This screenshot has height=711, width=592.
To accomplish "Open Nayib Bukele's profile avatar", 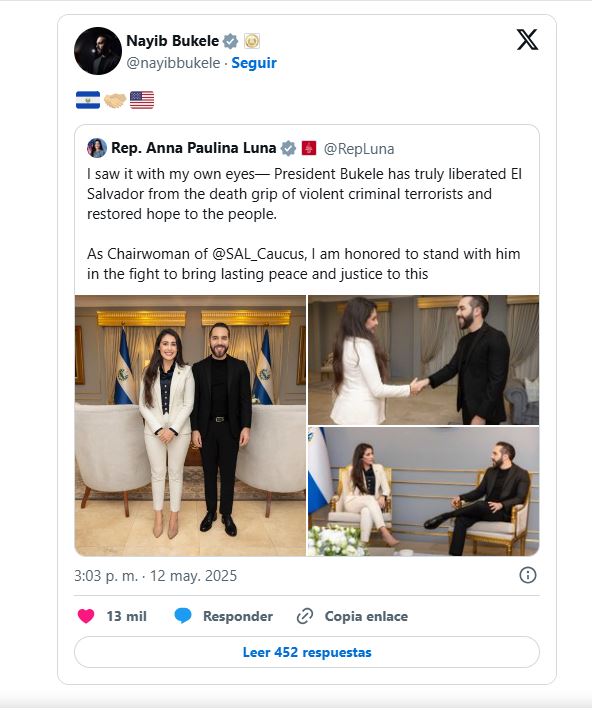I will click(97, 51).
